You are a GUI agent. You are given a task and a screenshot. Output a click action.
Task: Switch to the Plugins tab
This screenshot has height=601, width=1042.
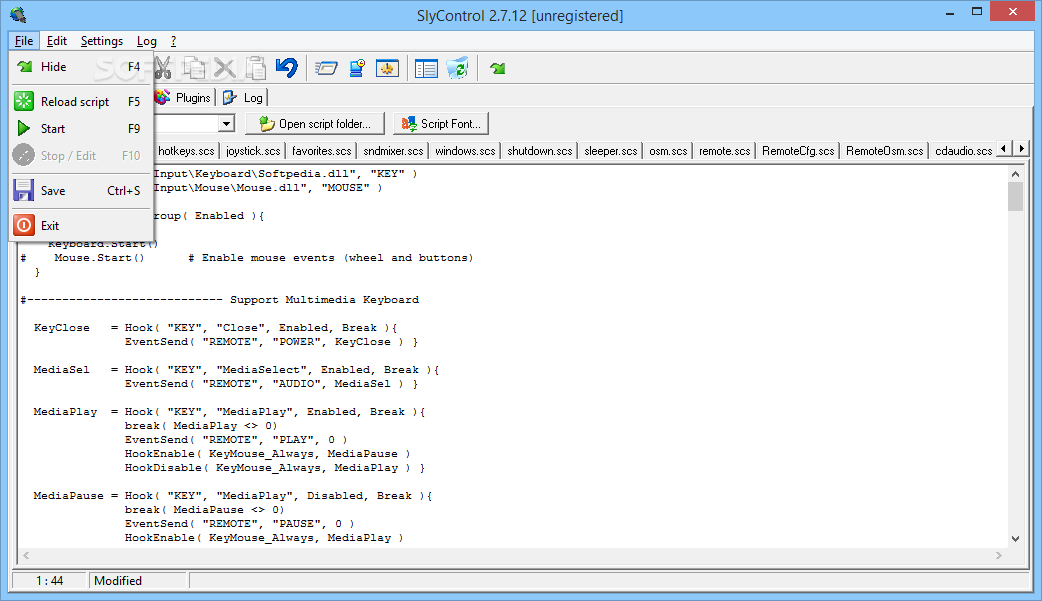tap(184, 98)
